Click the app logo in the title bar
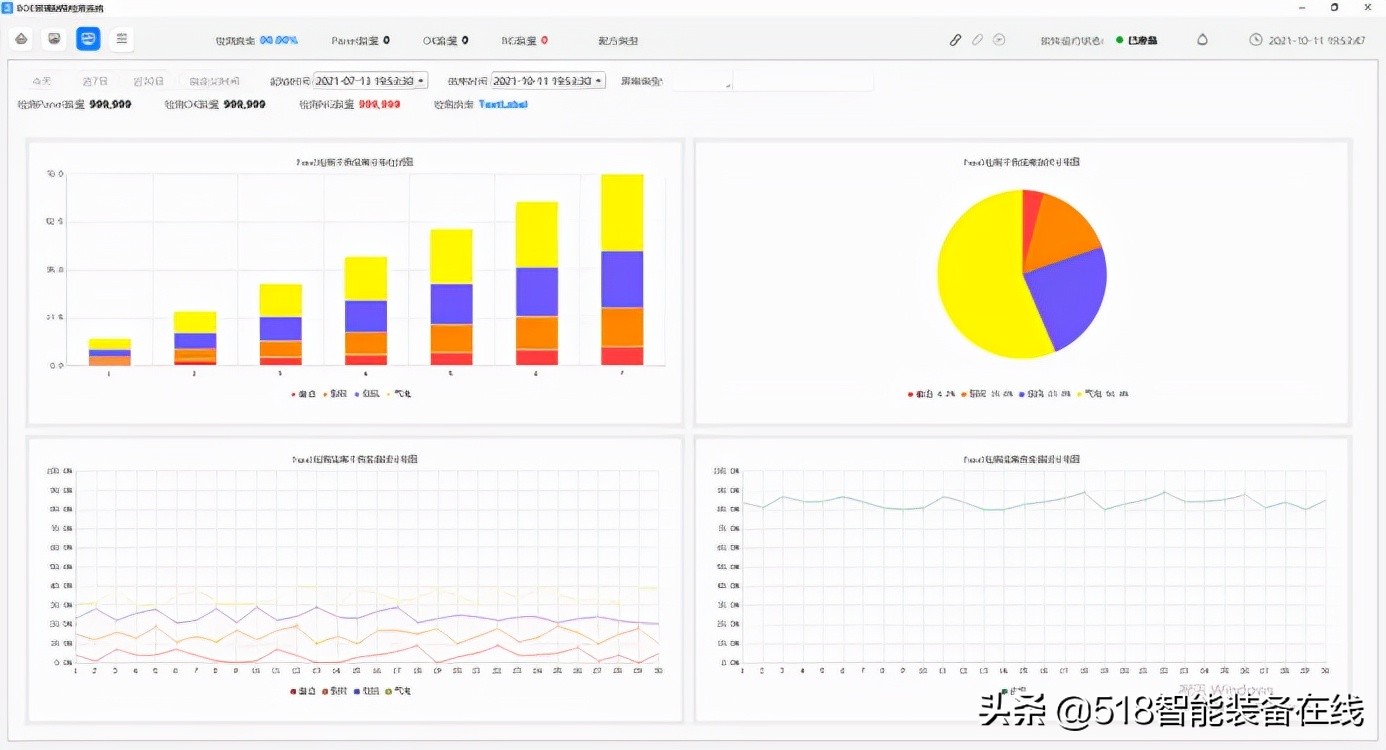The height and width of the screenshot is (750, 1386). point(8,7)
